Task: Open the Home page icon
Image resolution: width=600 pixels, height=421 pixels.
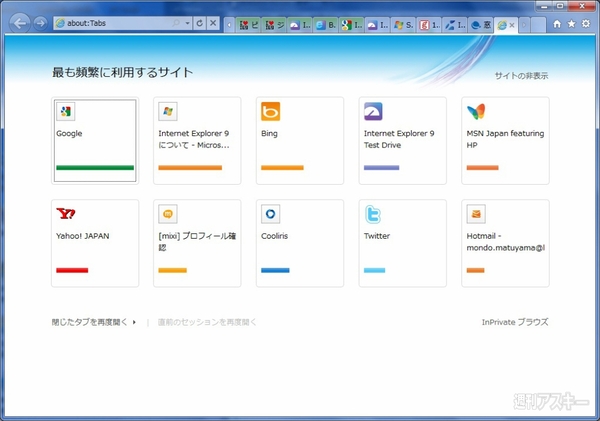Action: click(557, 24)
